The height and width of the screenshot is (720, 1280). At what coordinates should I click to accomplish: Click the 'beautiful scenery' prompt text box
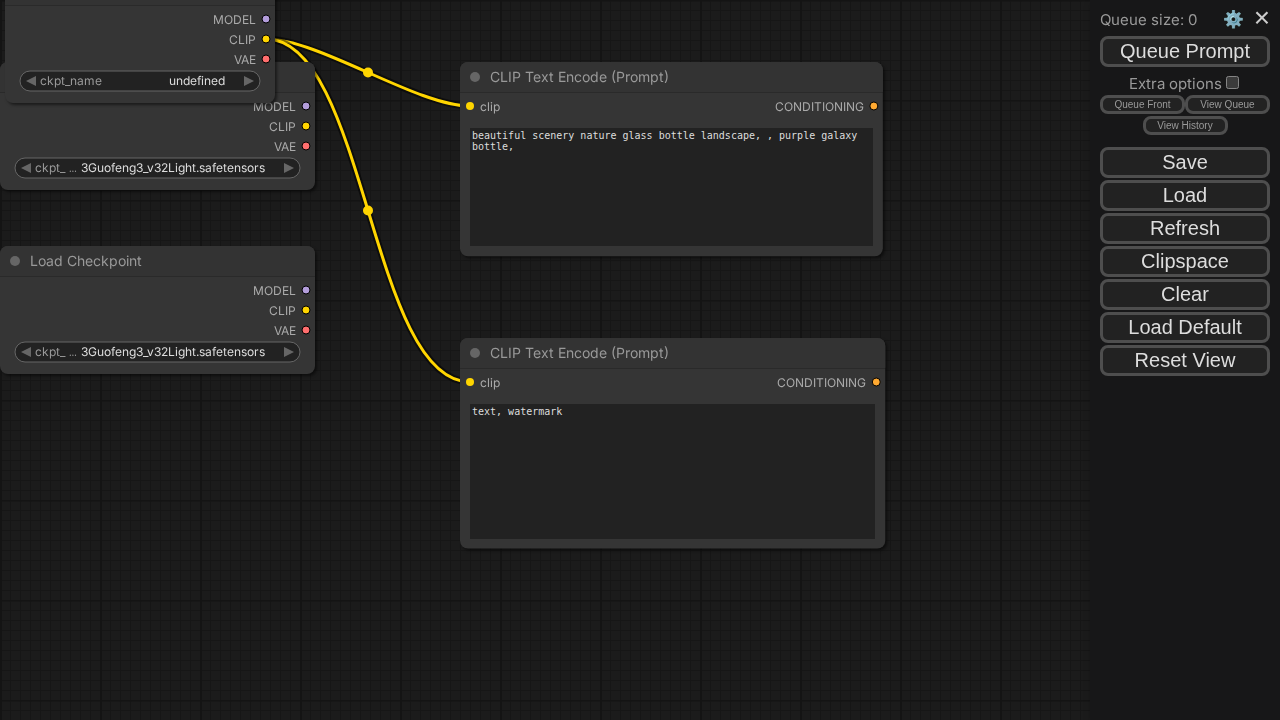pos(671,186)
